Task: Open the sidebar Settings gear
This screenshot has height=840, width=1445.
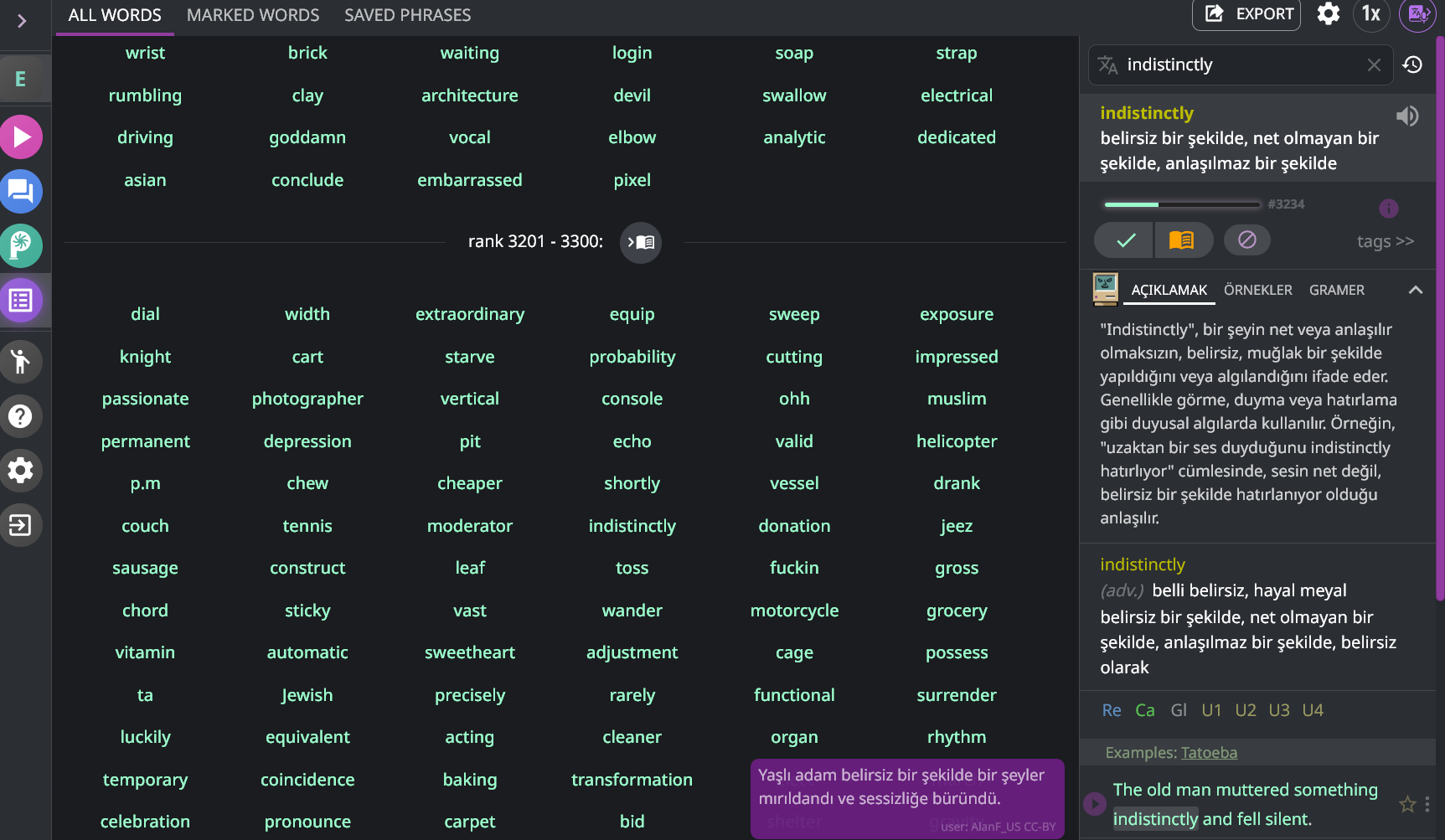Action: click(21, 471)
